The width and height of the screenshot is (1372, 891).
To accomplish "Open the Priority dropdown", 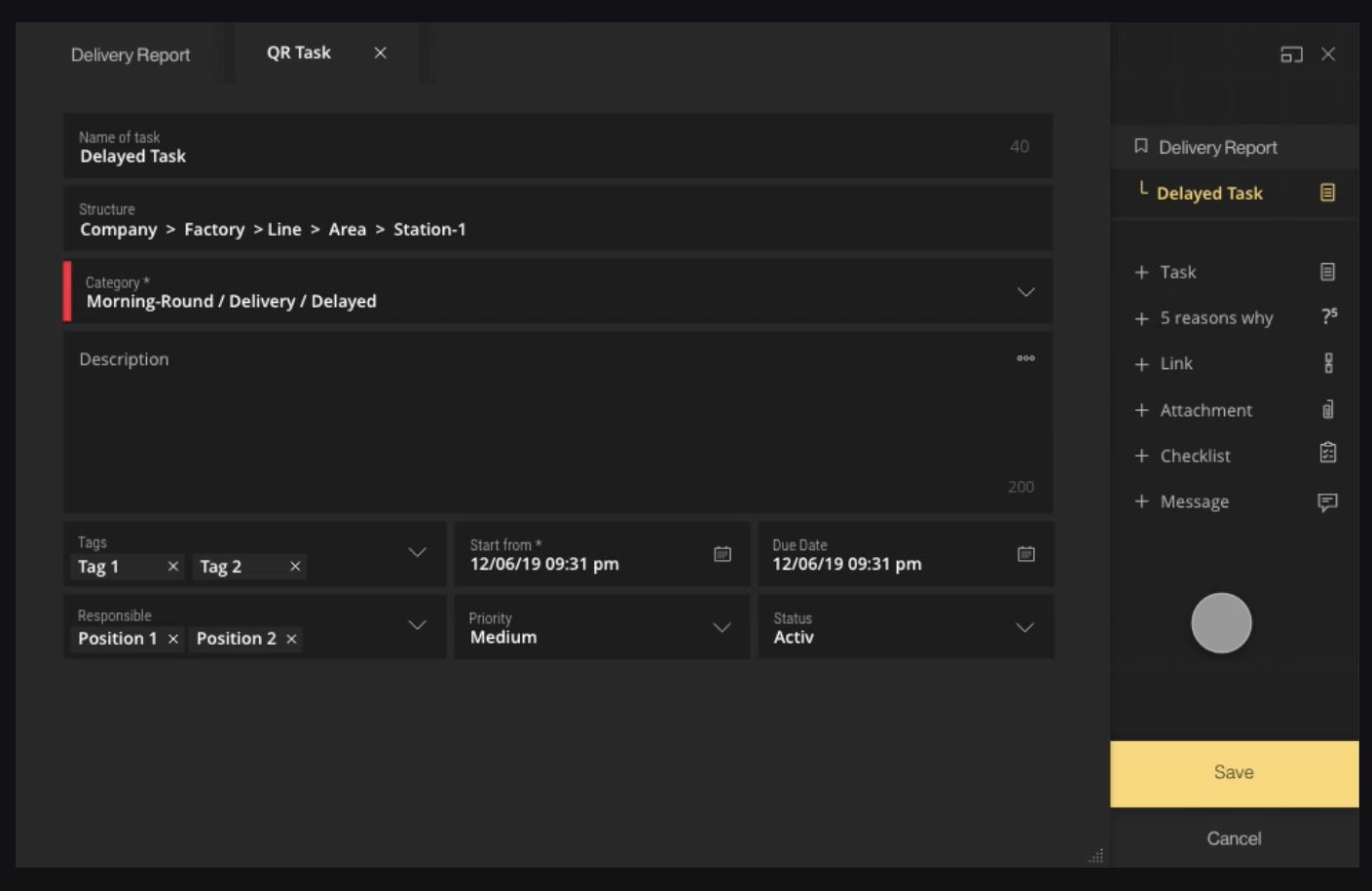I will coord(722,627).
